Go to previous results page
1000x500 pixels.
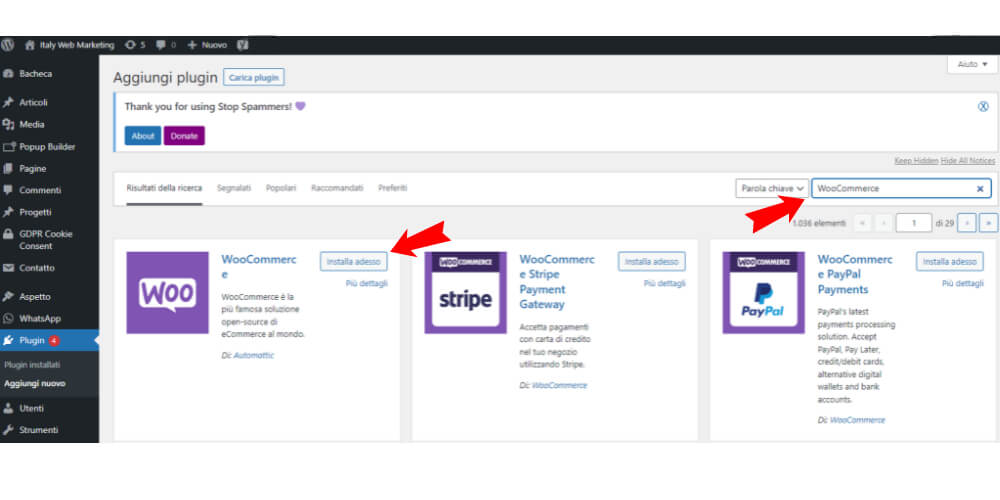[883, 223]
